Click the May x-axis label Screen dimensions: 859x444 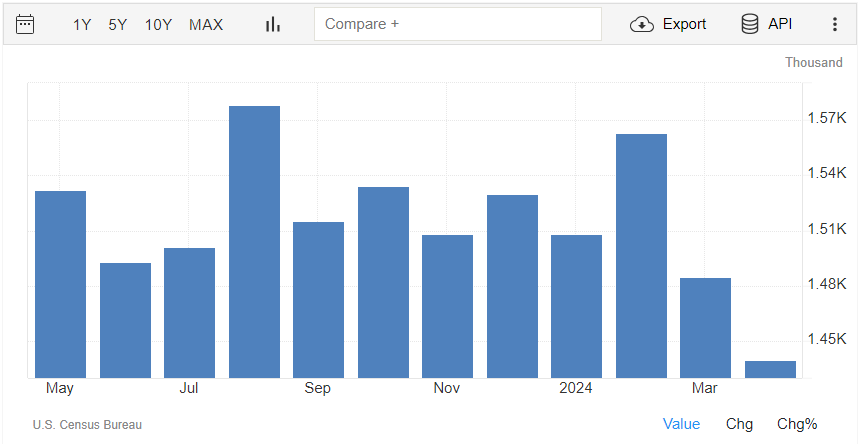point(60,388)
